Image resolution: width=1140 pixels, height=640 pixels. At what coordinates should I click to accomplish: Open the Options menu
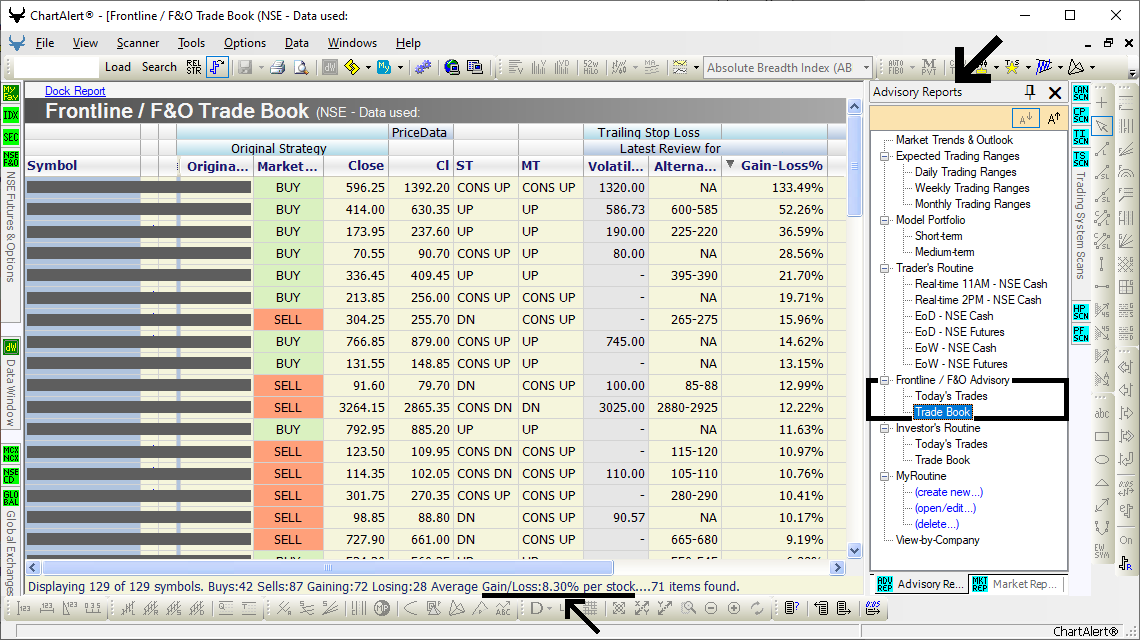coord(244,43)
